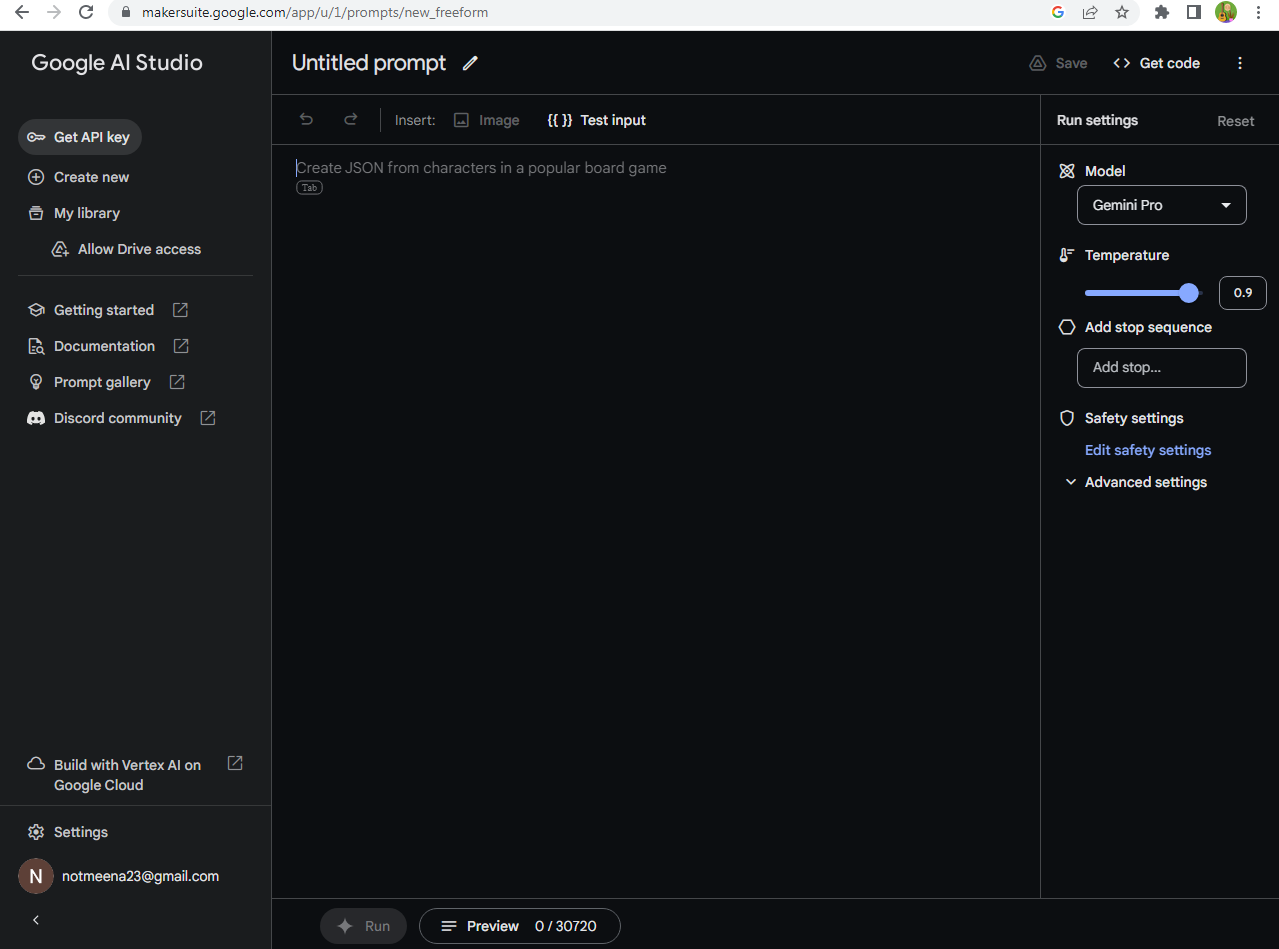Click the Add stop sequence input field
This screenshot has width=1279, height=949.
point(1162,368)
